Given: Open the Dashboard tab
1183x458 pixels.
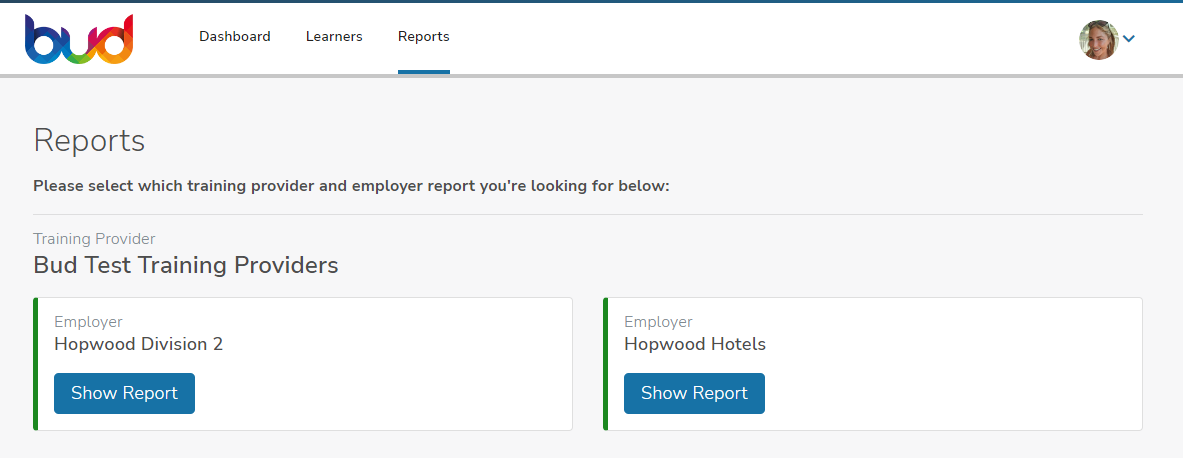Looking at the screenshot, I should pos(234,36).
